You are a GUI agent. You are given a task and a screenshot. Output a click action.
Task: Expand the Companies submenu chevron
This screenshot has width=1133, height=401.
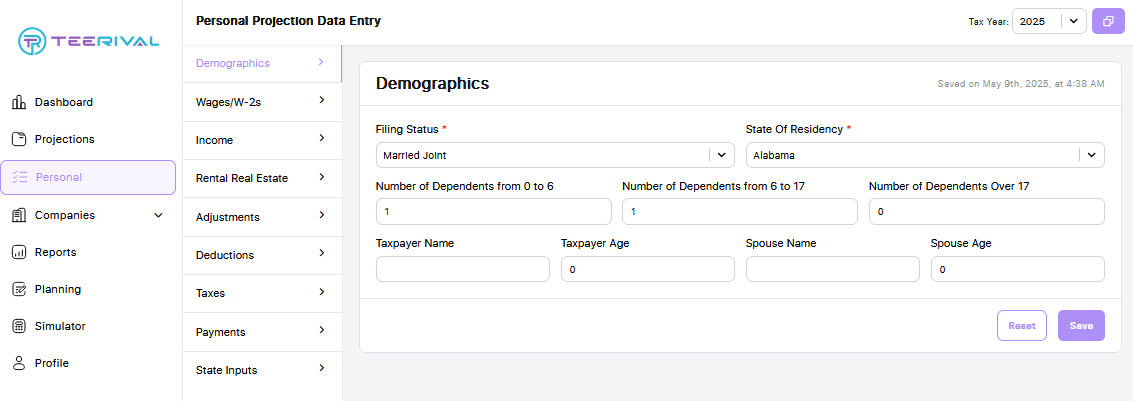(x=159, y=215)
